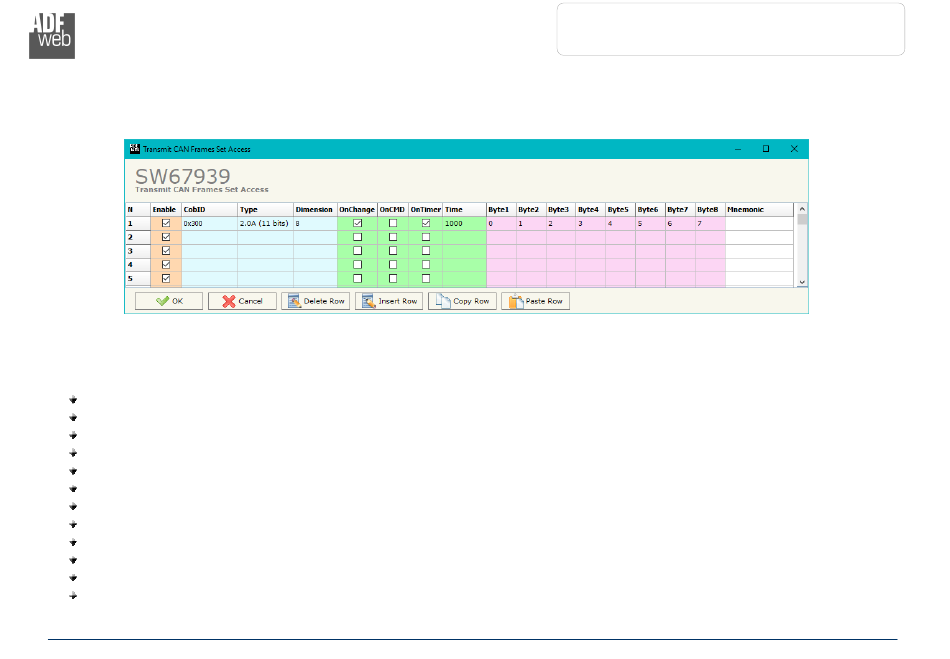Select the Type cell showing 2.0A (11 bits)
This screenshot has width=950, height=659.
(x=265, y=224)
